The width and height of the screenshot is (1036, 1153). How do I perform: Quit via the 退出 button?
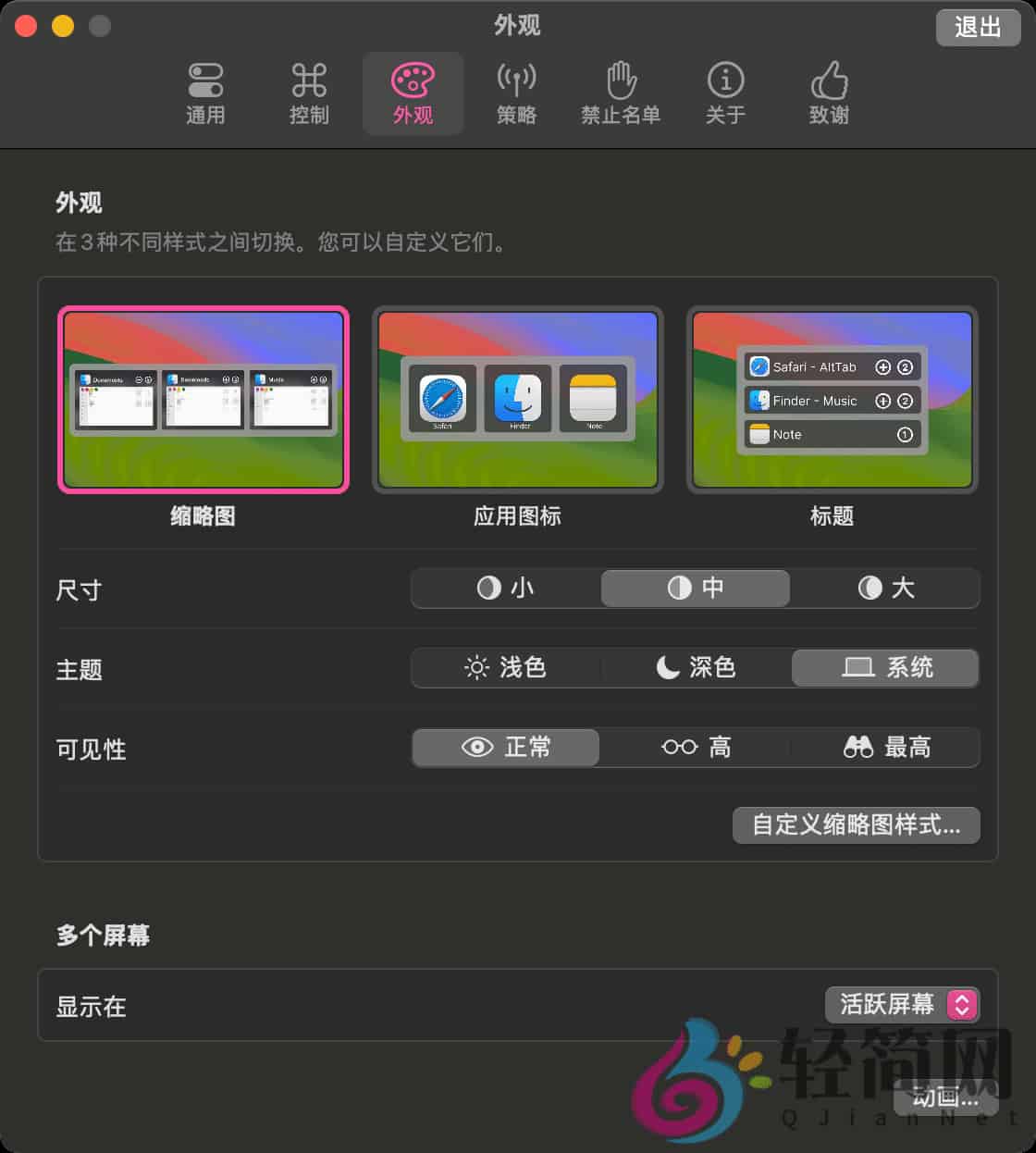[978, 28]
